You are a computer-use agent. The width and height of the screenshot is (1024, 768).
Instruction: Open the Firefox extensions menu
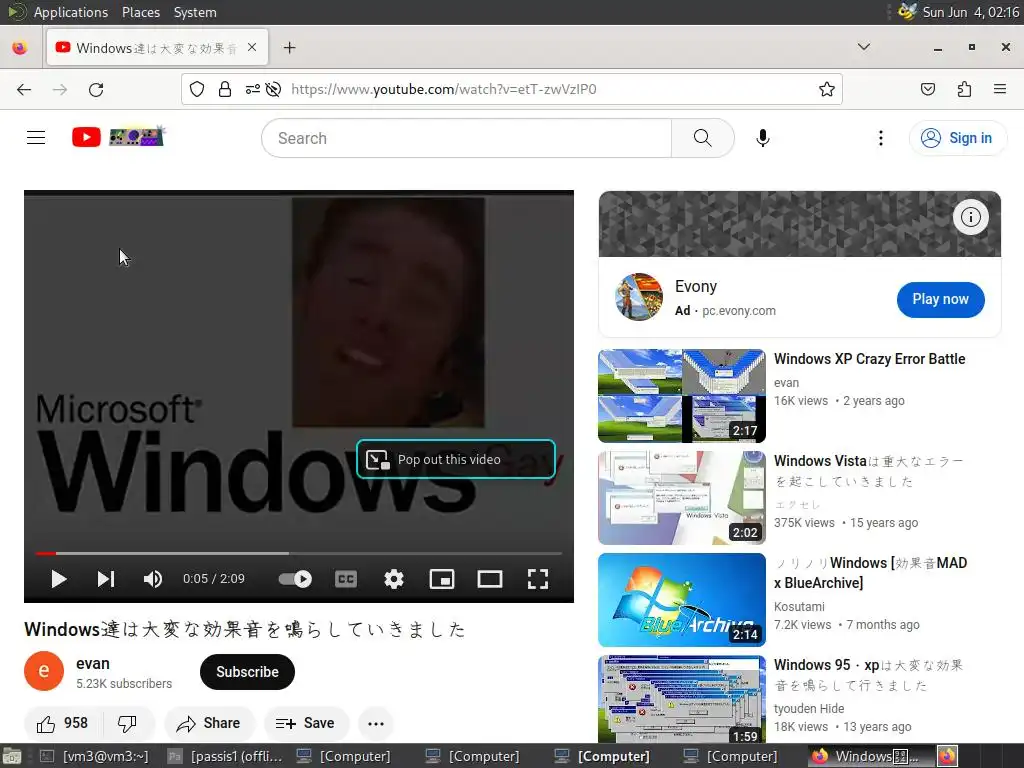pos(965,89)
